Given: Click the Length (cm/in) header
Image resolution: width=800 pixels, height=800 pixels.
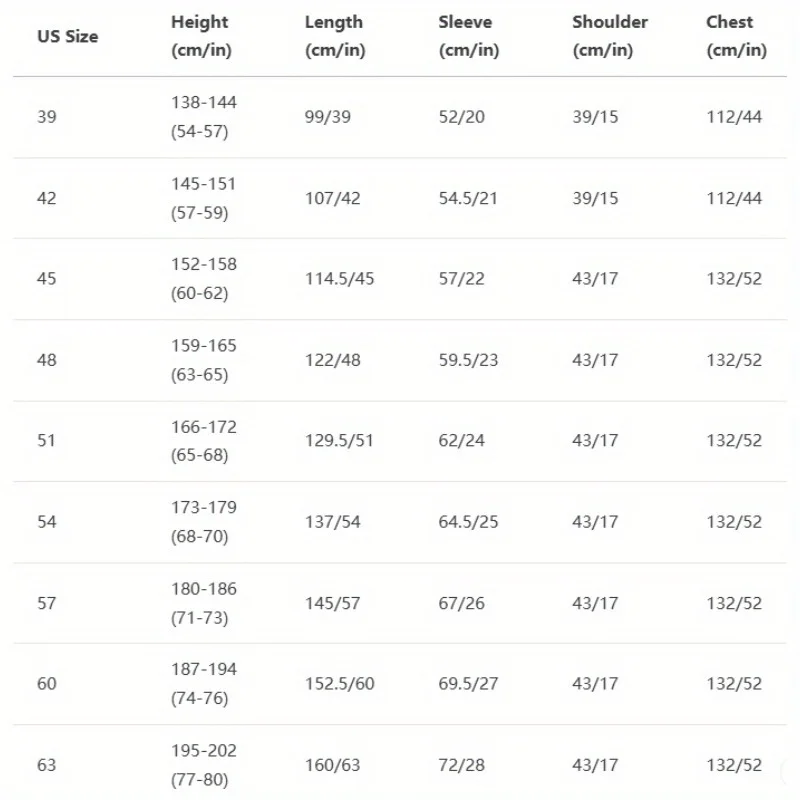Looking at the screenshot, I should (x=334, y=36).
